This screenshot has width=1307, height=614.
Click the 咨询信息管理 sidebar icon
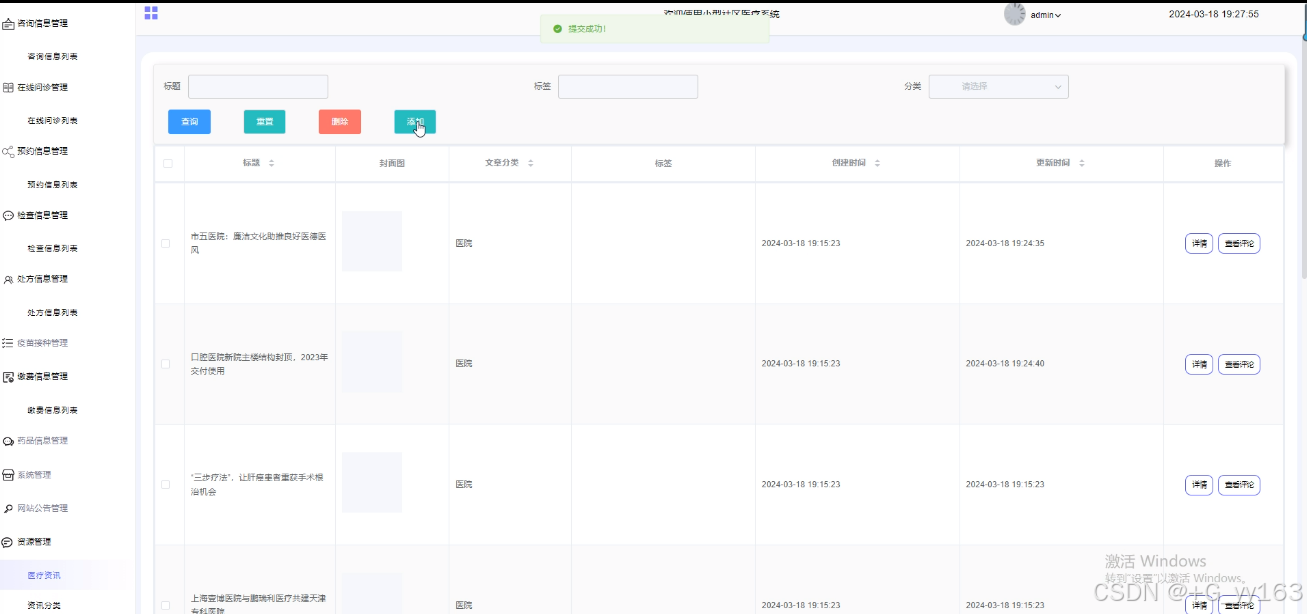[x=8, y=23]
